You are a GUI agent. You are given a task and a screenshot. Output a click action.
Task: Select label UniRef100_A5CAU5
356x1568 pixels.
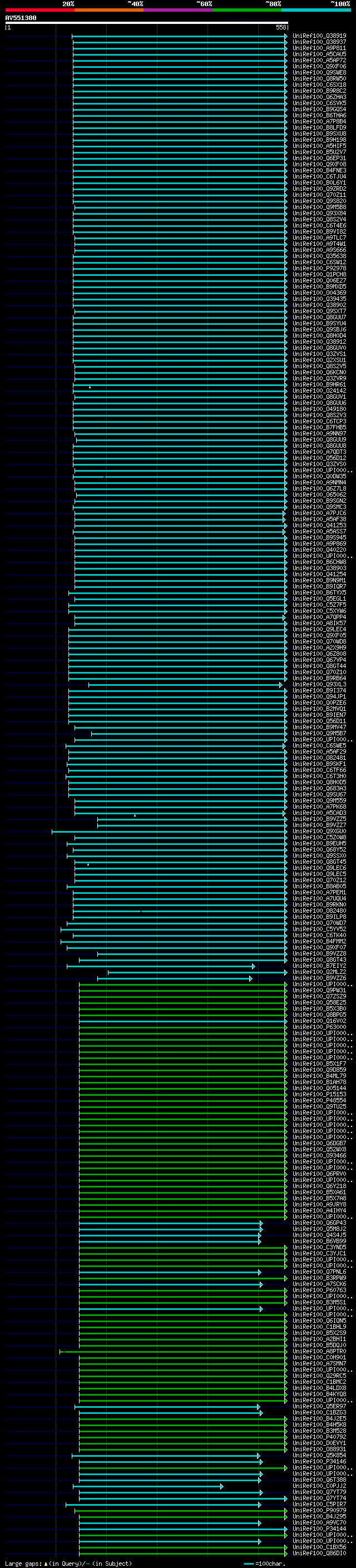(319, 54)
